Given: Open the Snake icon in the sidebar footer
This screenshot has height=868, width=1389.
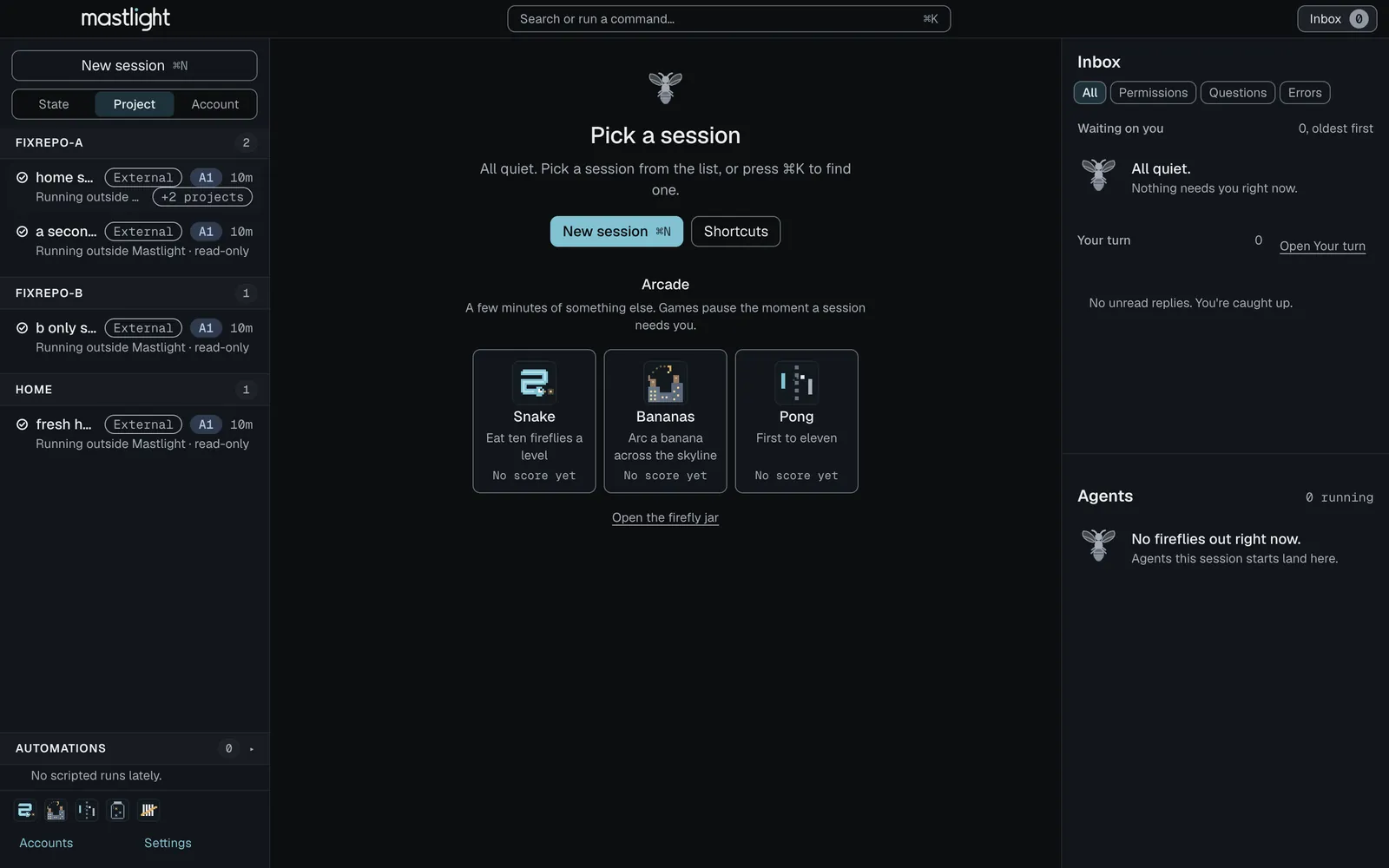Looking at the screenshot, I should (x=25, y=810).
